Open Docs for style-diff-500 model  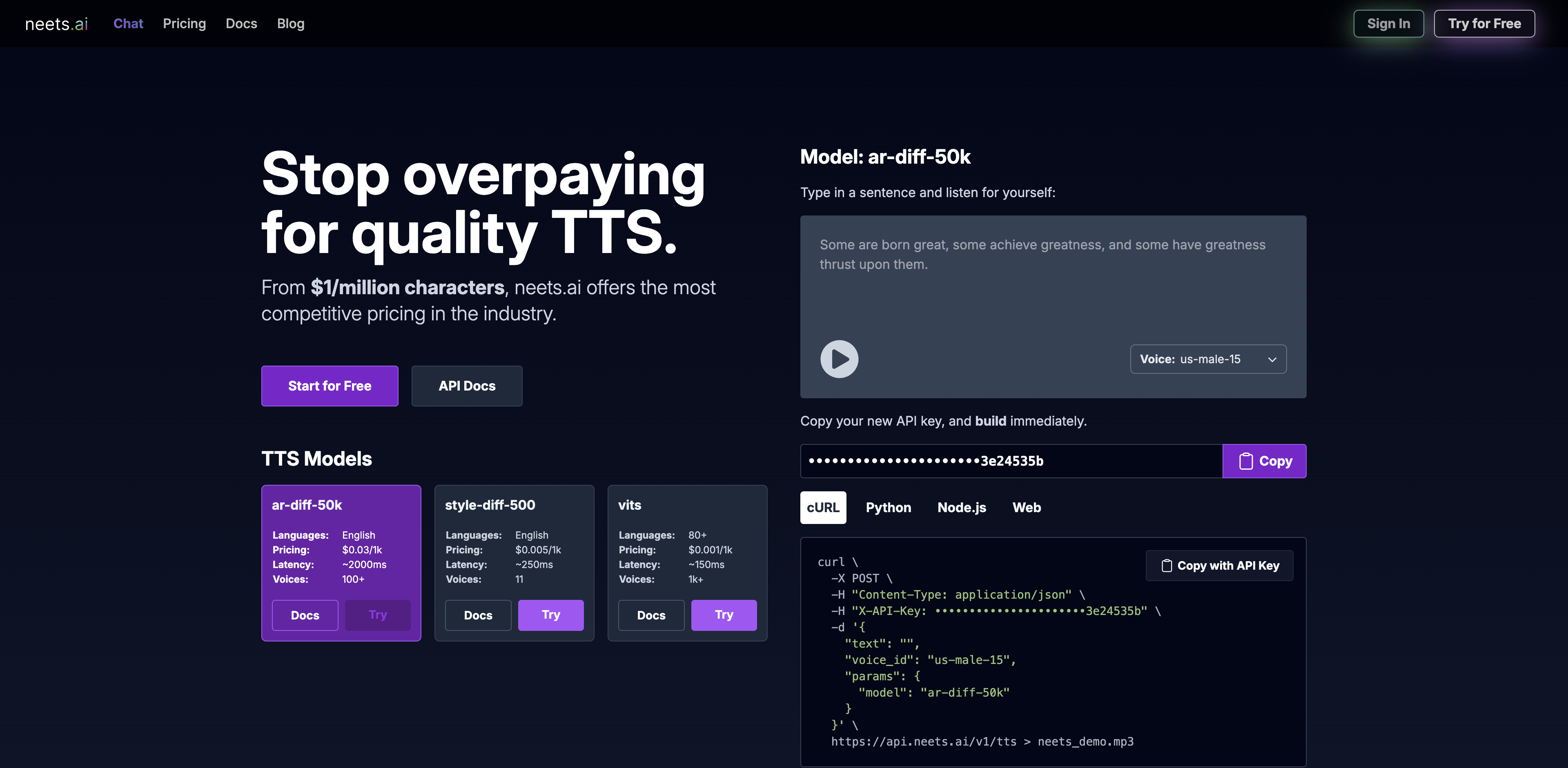click(x=478, y=615)
